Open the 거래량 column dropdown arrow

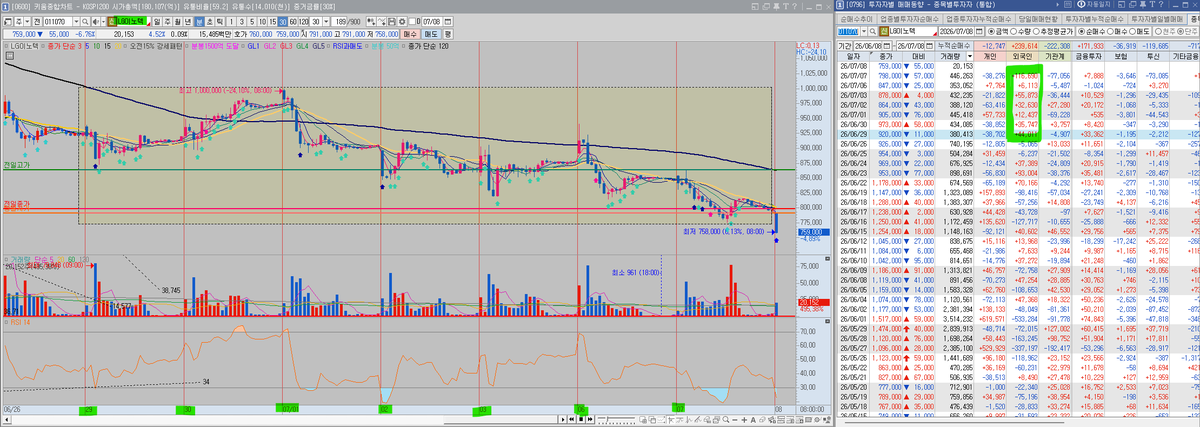point(969,57)
